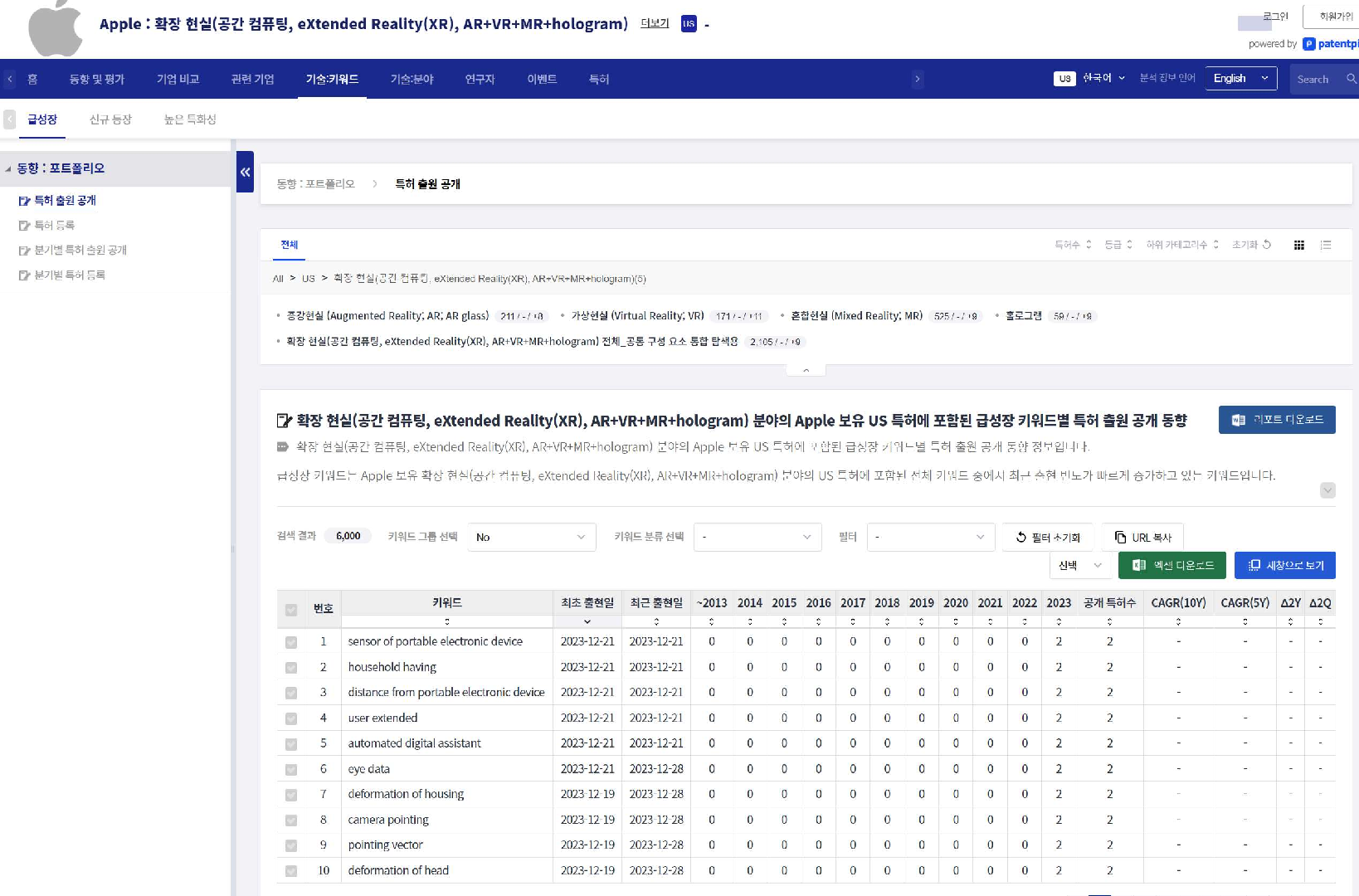Screen dimensions: 1359x896
Task: Click sub-tab back arrow beside 급성장
Action: pyautogui.click(x=10, y=119)
